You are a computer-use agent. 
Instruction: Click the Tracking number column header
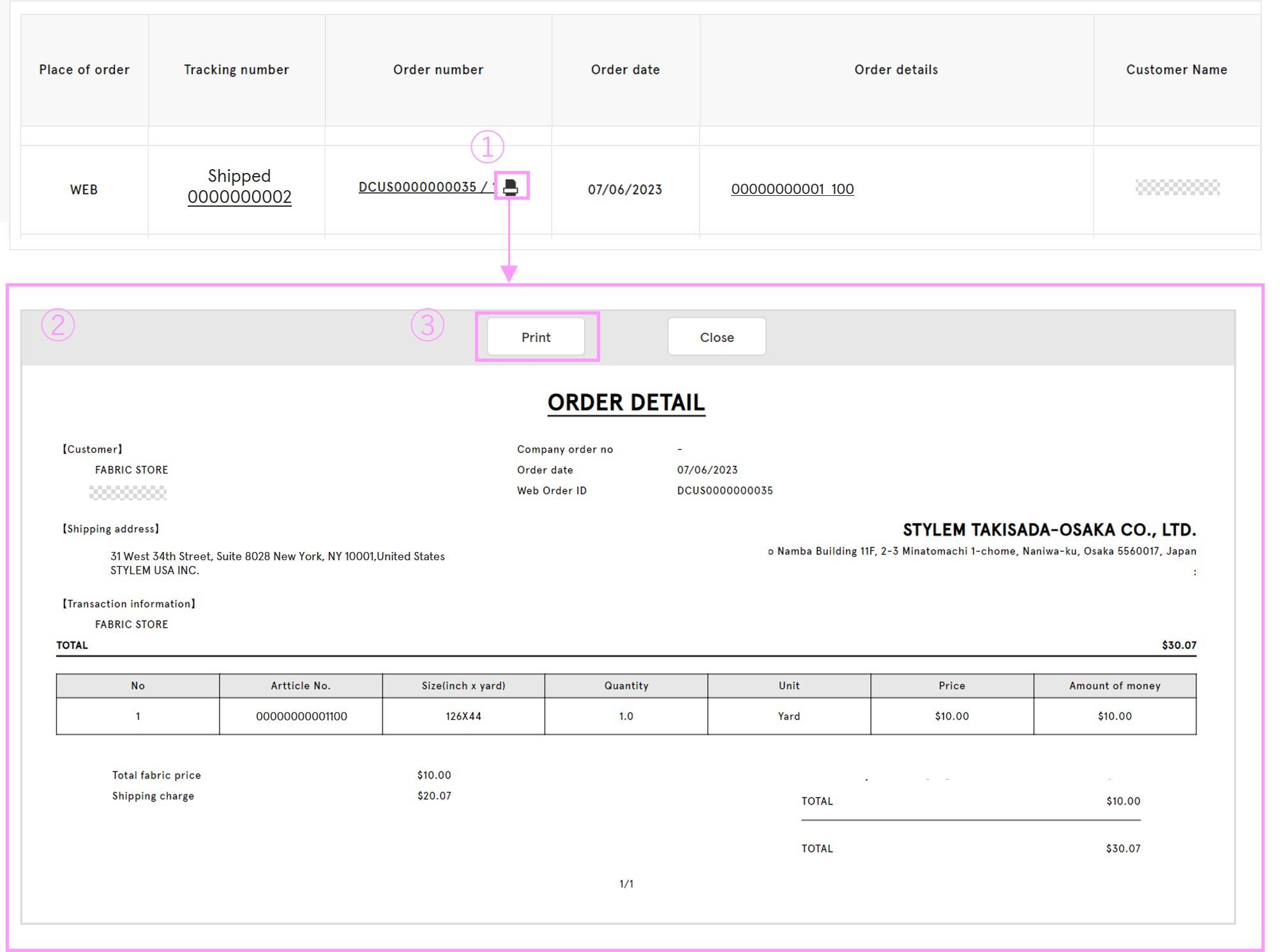point(236,70)
